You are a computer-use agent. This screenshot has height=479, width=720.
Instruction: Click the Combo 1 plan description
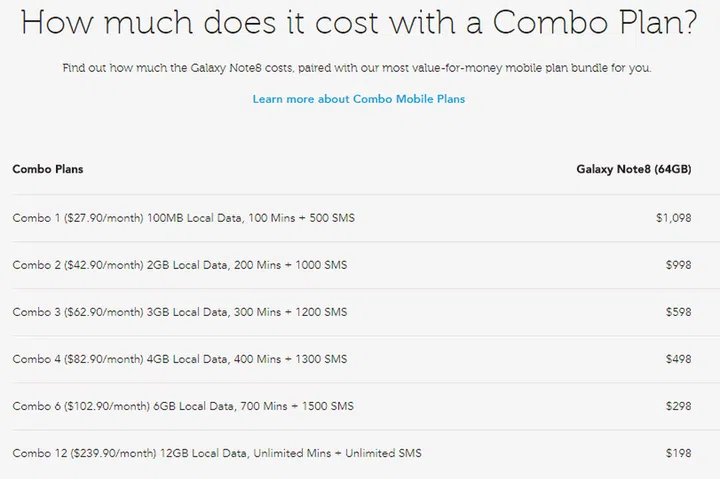click(x=183, y=218)
